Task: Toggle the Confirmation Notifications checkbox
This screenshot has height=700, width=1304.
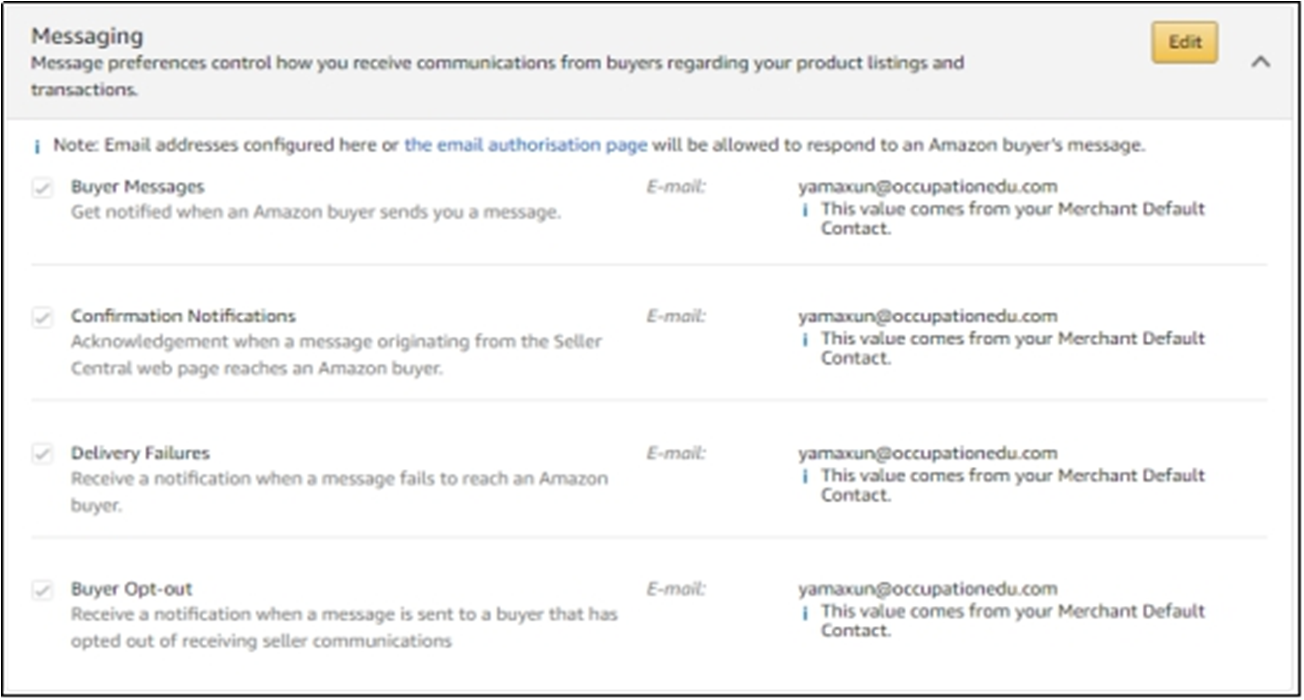Action: pyautogui.click(x=42, y=317)
